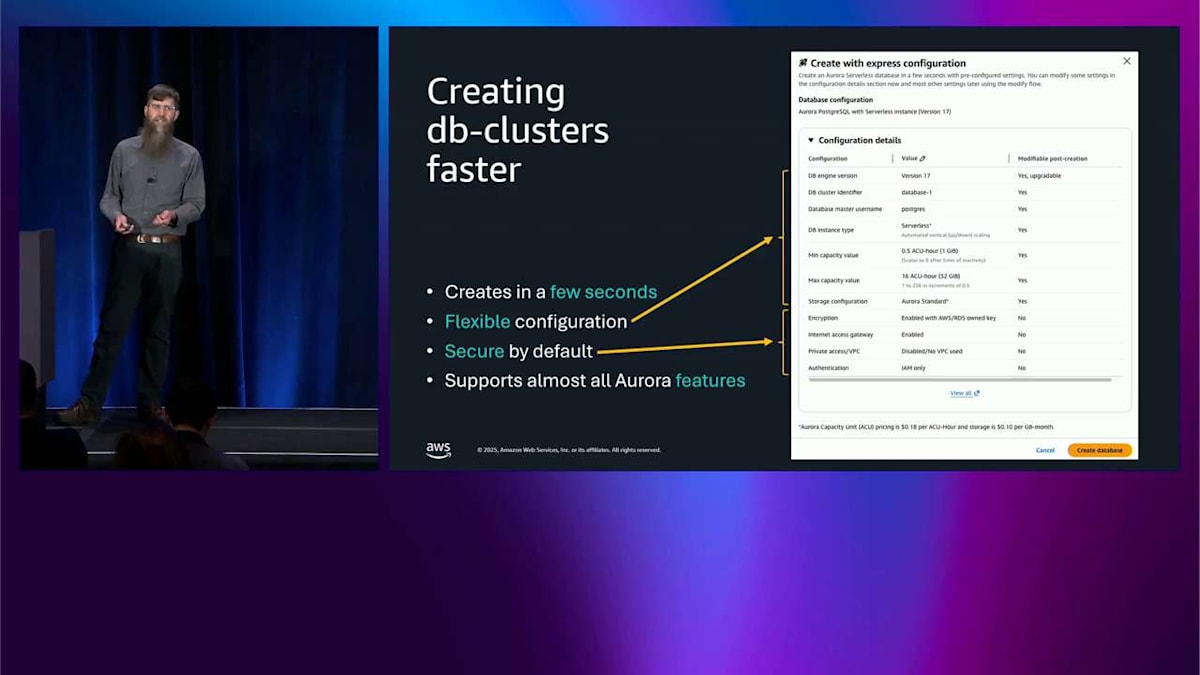Select the Database master username label
The height and width of the screenshot is (675, 1200).
[845, 209]
